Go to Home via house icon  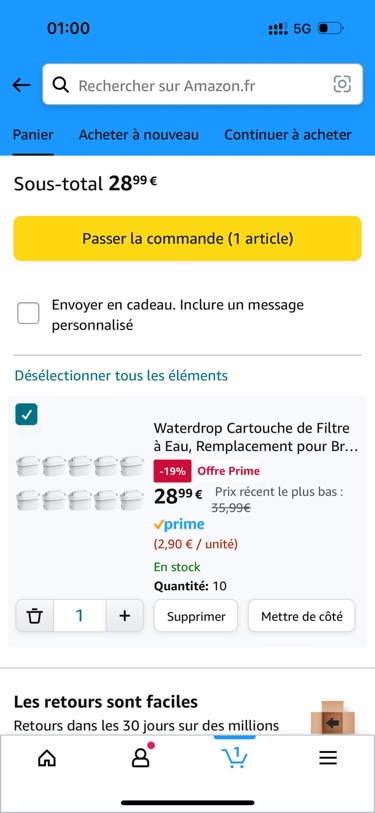click(x=47, y=758)
